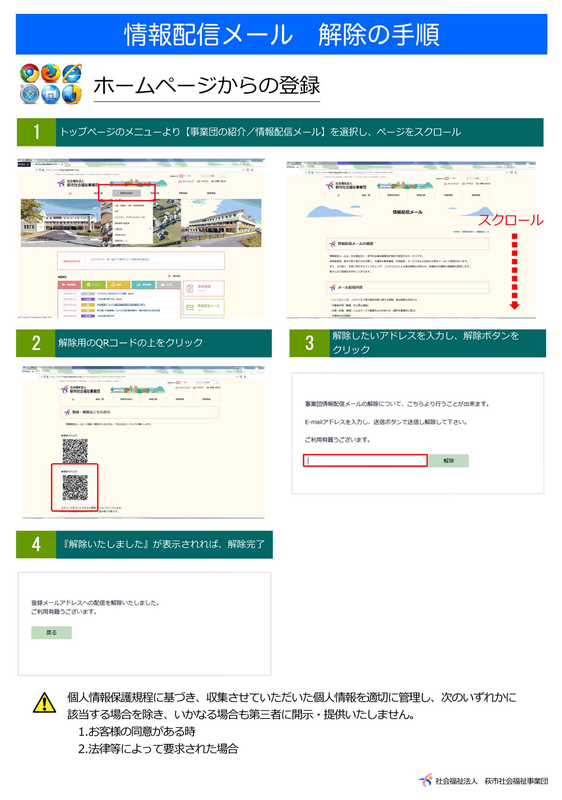Select the teal NEWS category tab
Viewport: 562px width, 800px height.
pos(143,285)
